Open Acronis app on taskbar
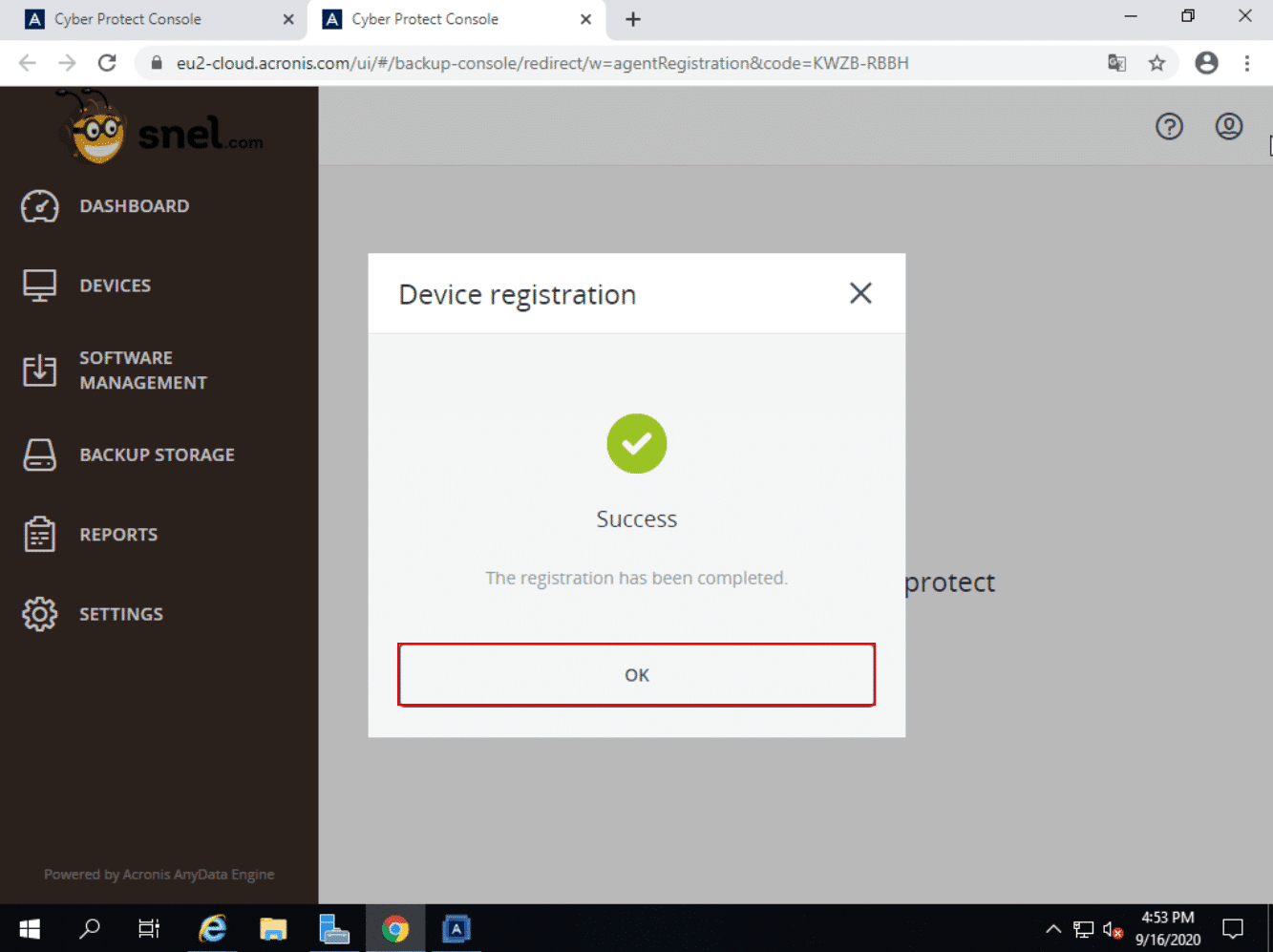 [x=456, y=928]
